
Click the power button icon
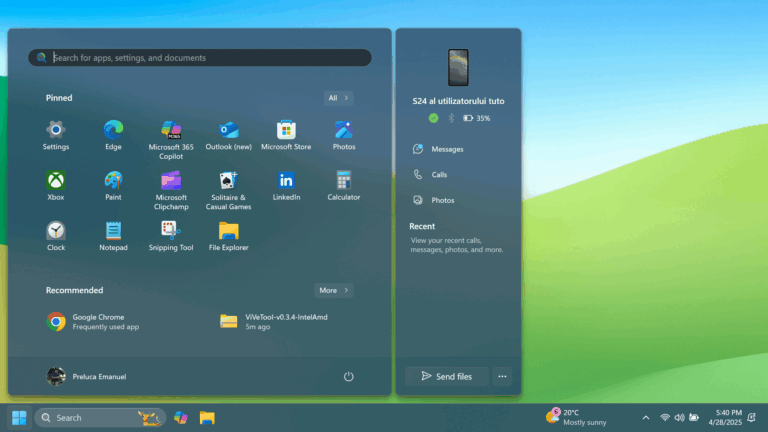348,376
